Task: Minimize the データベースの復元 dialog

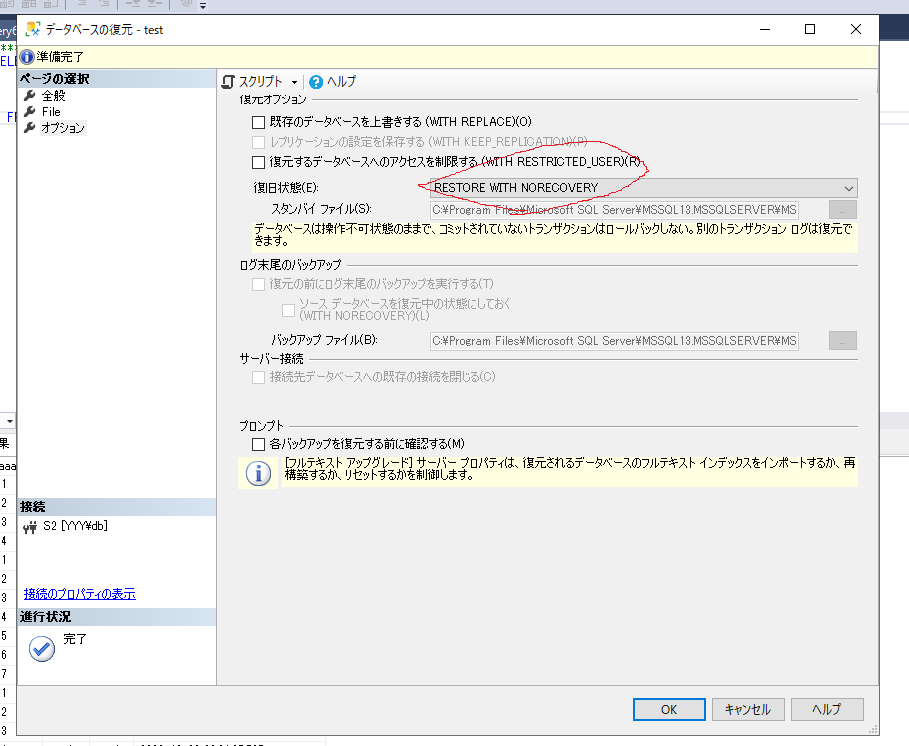Action: pyautogui.click(x=765, y=29)
